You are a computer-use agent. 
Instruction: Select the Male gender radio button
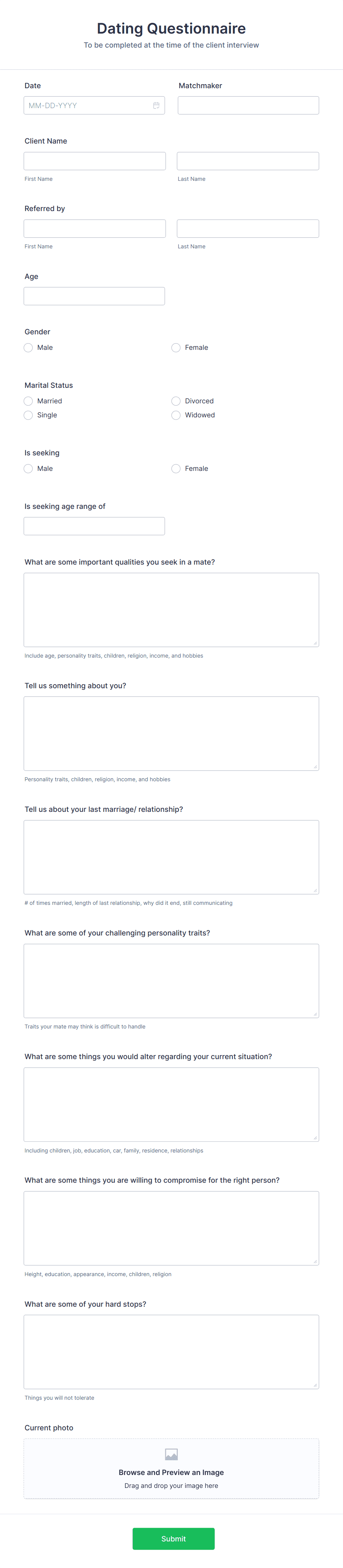point(28,348)
